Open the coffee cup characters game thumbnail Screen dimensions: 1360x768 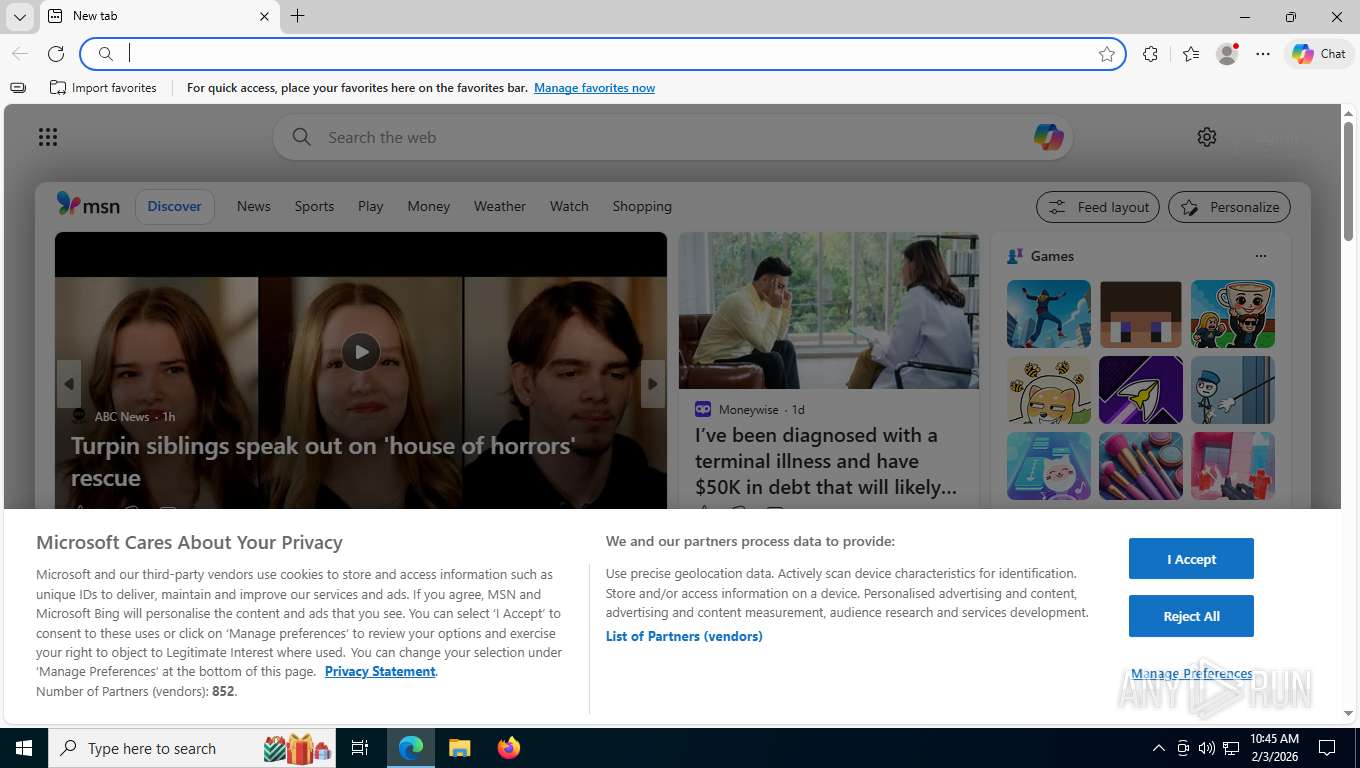pyautogui.click(x=1233, y=314)
